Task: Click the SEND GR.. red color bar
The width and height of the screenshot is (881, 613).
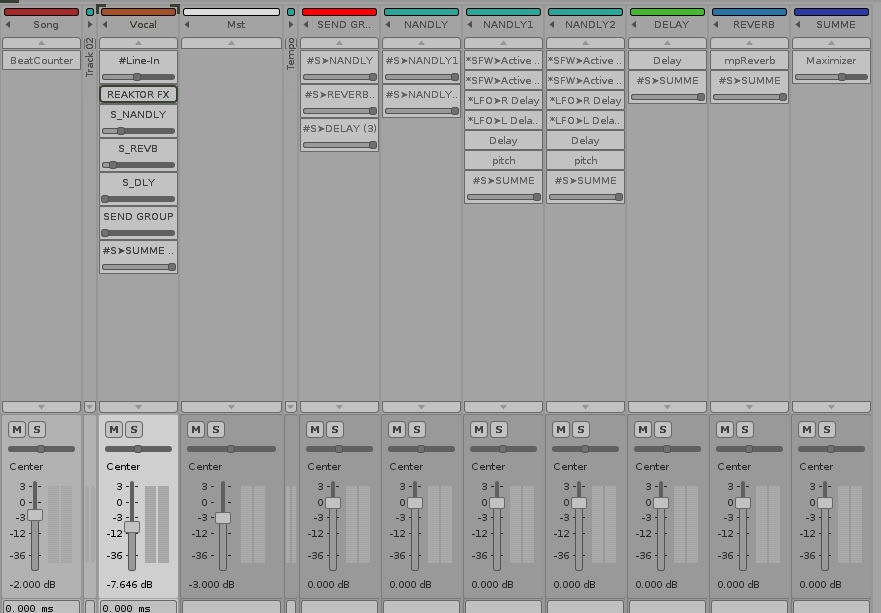Action: 339,12
